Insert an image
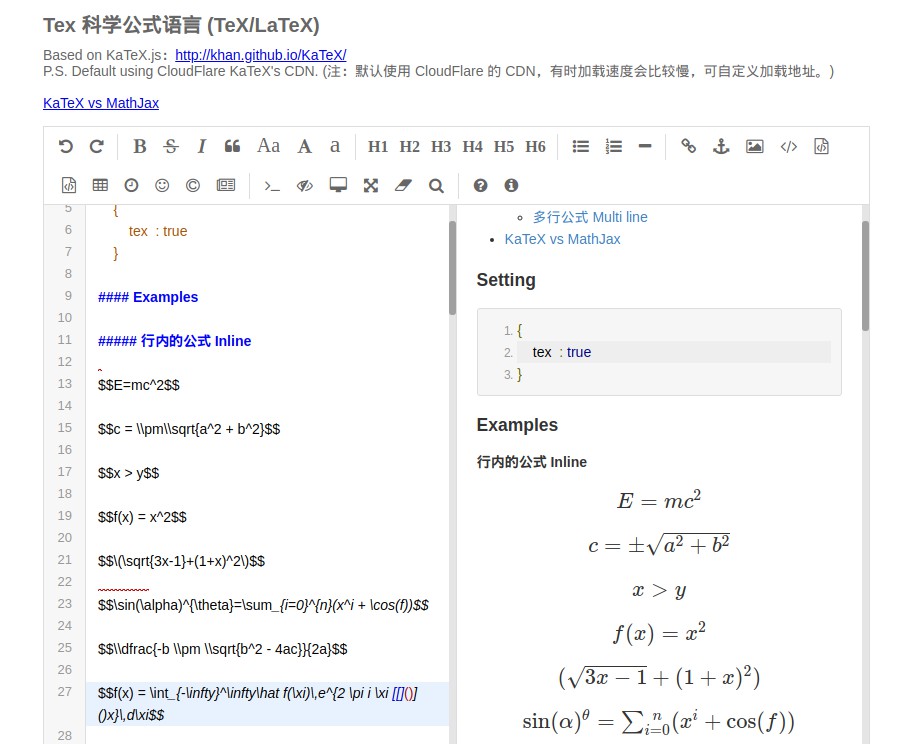The width and height of the screenshot is (898, 744). (x=755, y=147)
